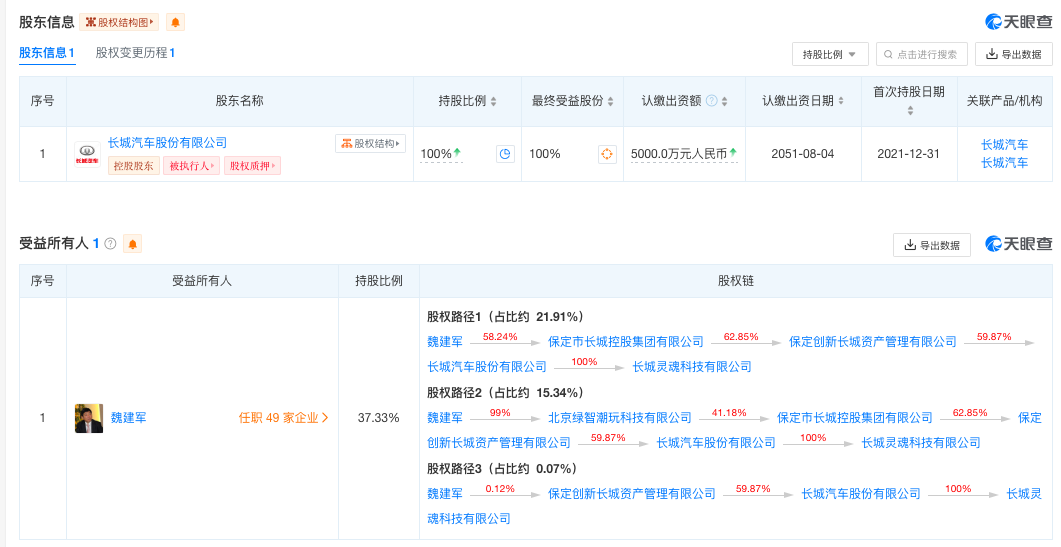
Task: Click the 99% percentage in 股权路径2
Action: (500, 412)
